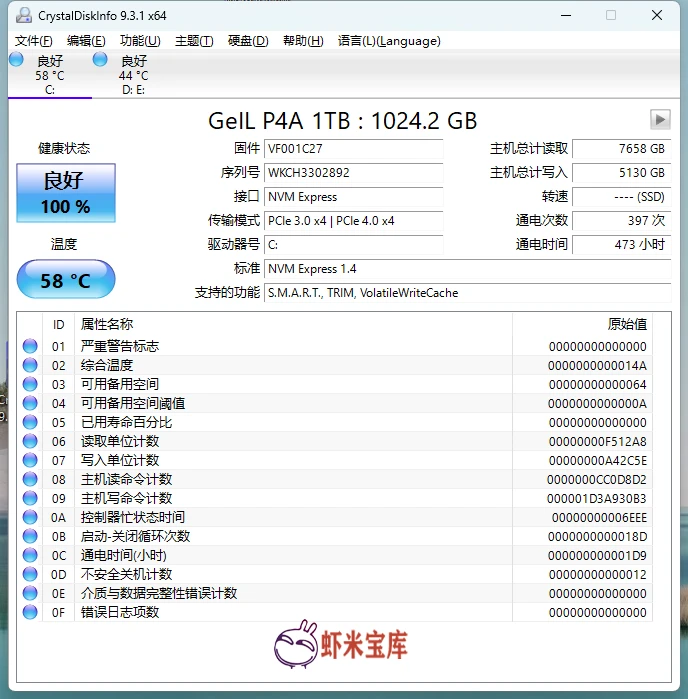Select the 可用备用空间阈值 attribute row
The image size is (688, 699).
(x=335, y=403)
